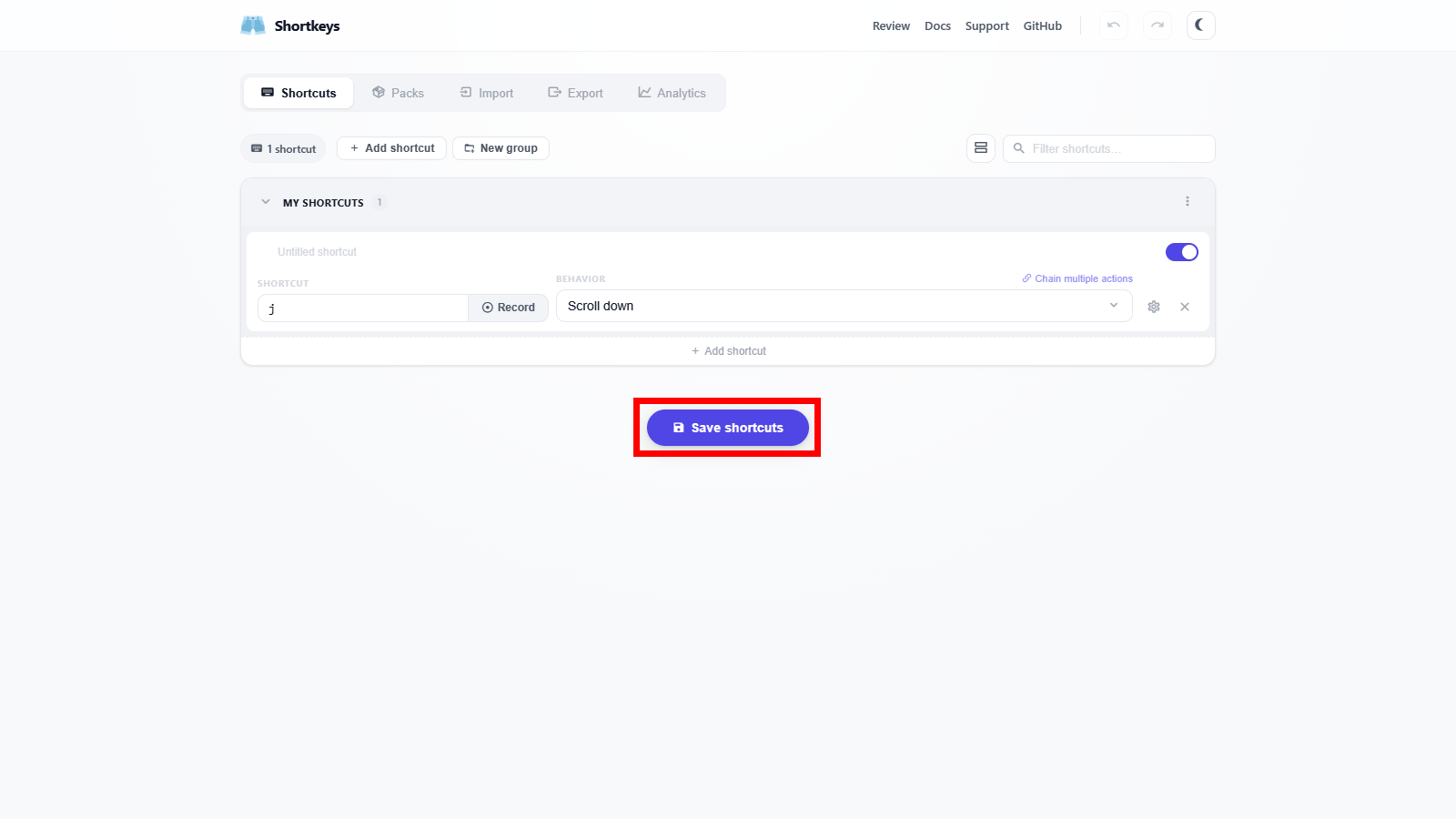The height and width of the screenshot is (819, 1456).
Task: Click the redo arrow icon
Action: (x=1157, y=25)
